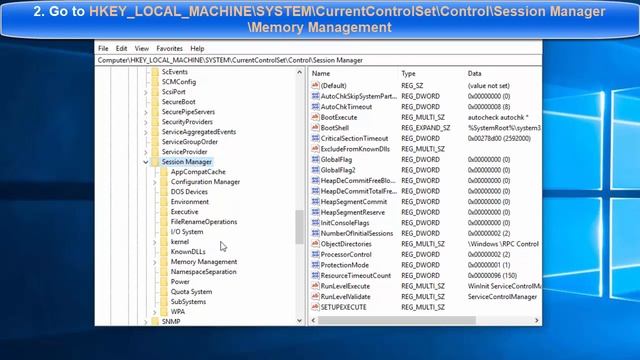Select the SCMConfig folder icon
The width and height of the screenshot is (640, 360).
155,82
